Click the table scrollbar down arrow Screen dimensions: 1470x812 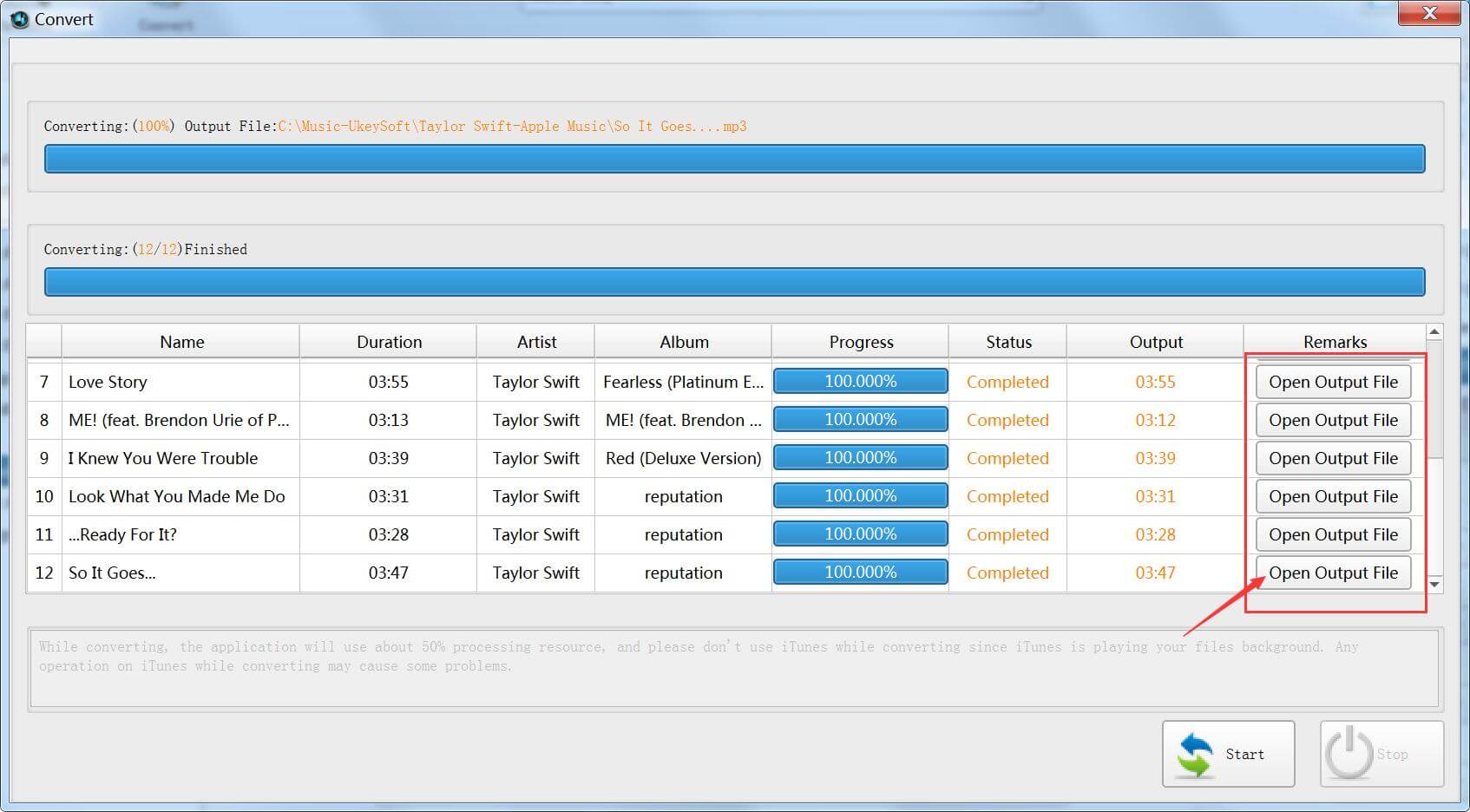click(1434, 584)
